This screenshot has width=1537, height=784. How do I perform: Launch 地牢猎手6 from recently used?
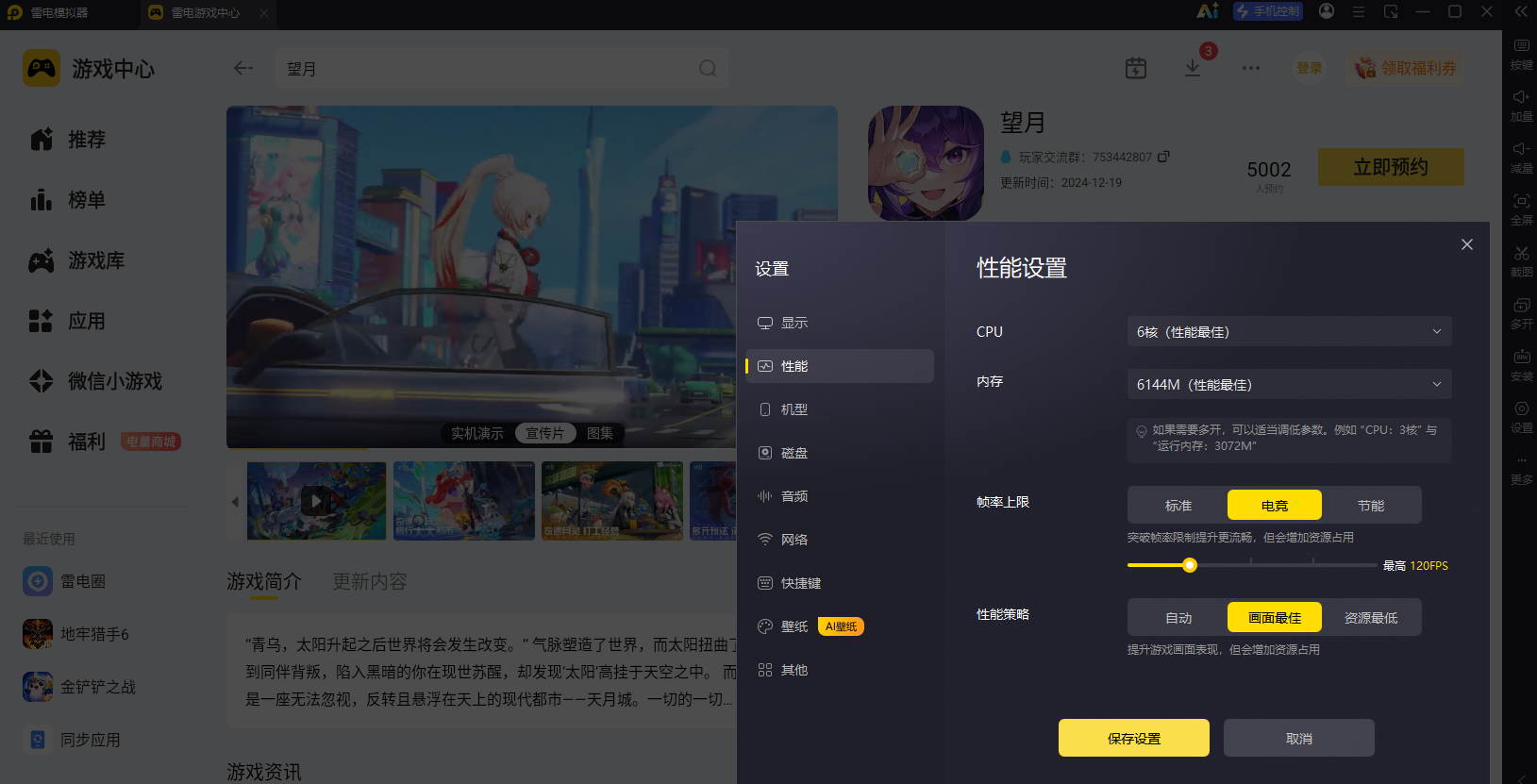pos(75,634)
